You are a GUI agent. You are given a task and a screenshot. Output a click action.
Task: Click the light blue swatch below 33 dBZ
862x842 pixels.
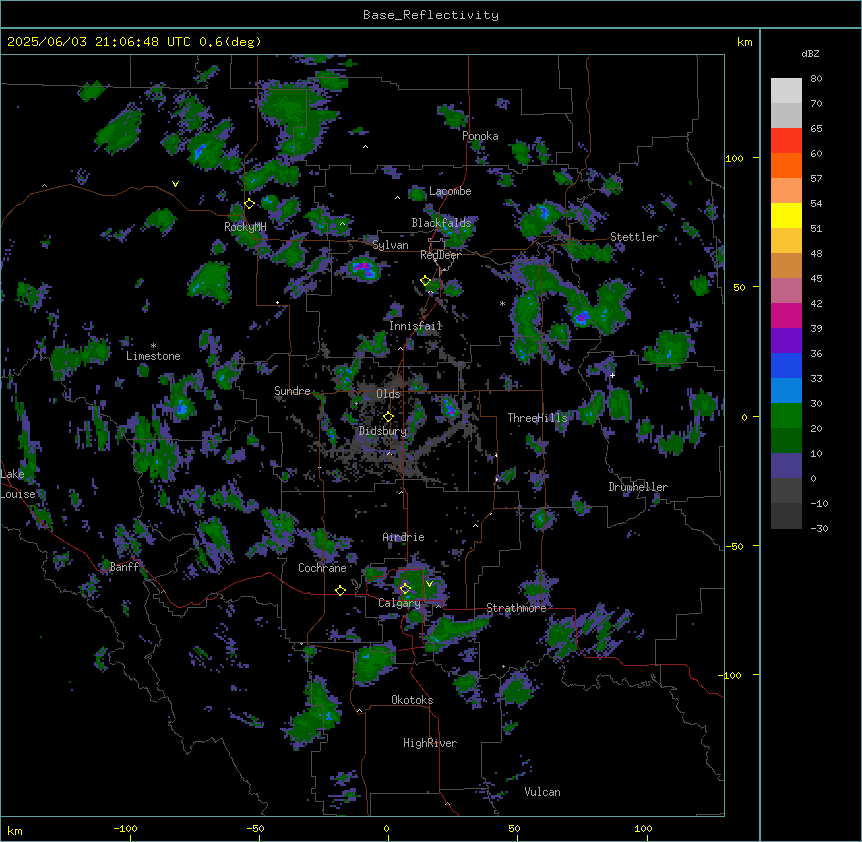[x=786, y=391]
